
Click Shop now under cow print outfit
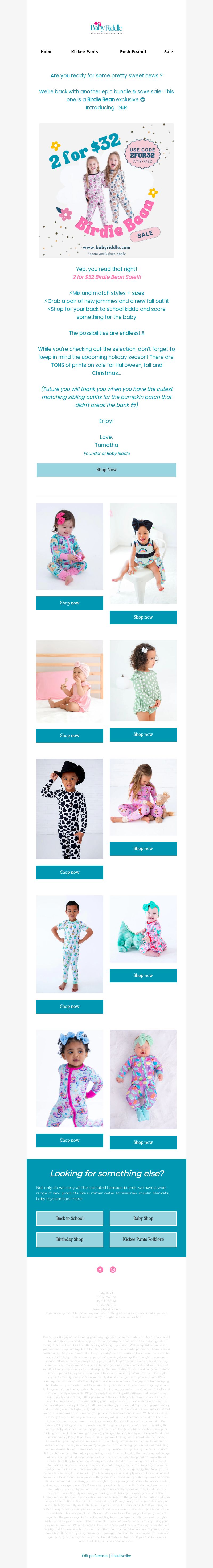(x=69, y=872)
